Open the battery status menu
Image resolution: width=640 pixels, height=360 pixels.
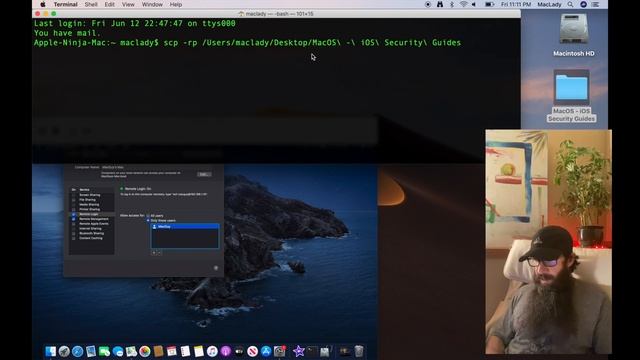click(489, 4)
